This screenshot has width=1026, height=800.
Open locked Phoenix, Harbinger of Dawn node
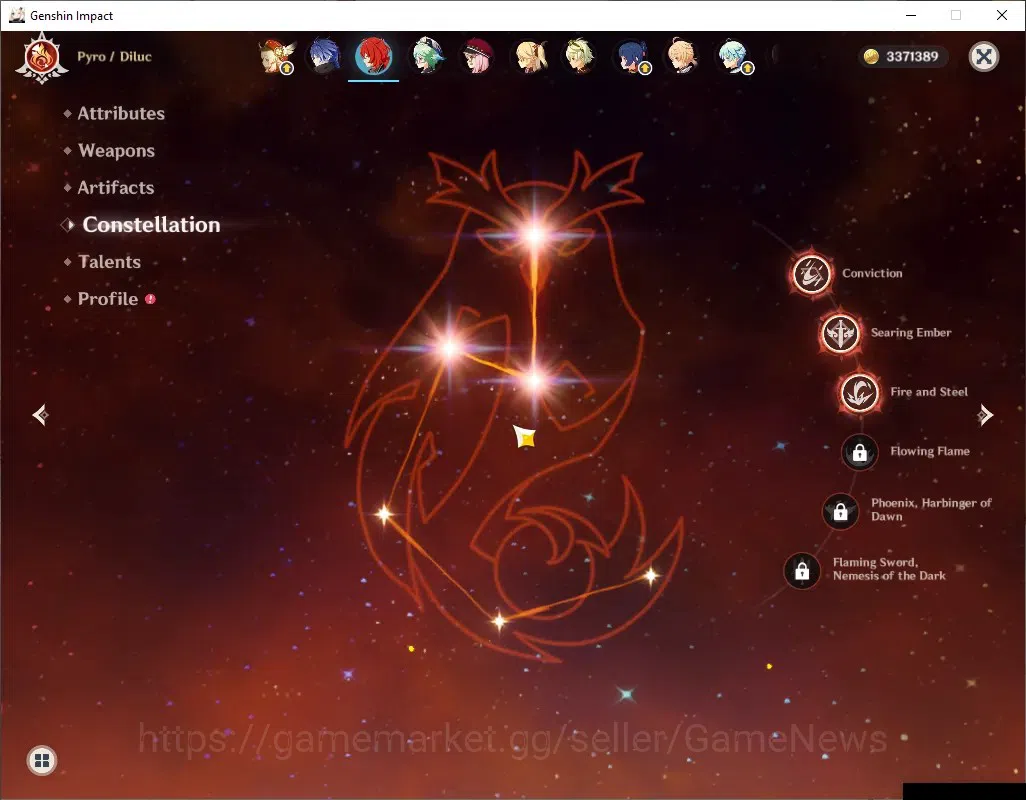coord(840,512)
